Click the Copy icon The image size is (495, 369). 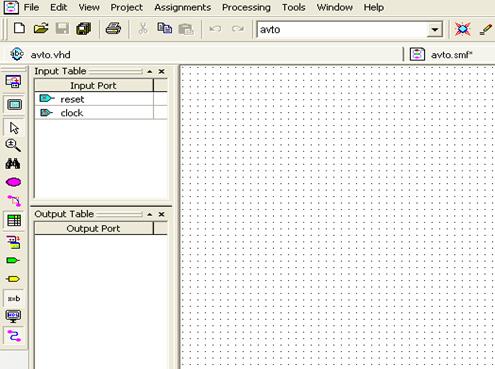[x=165, y=29]
